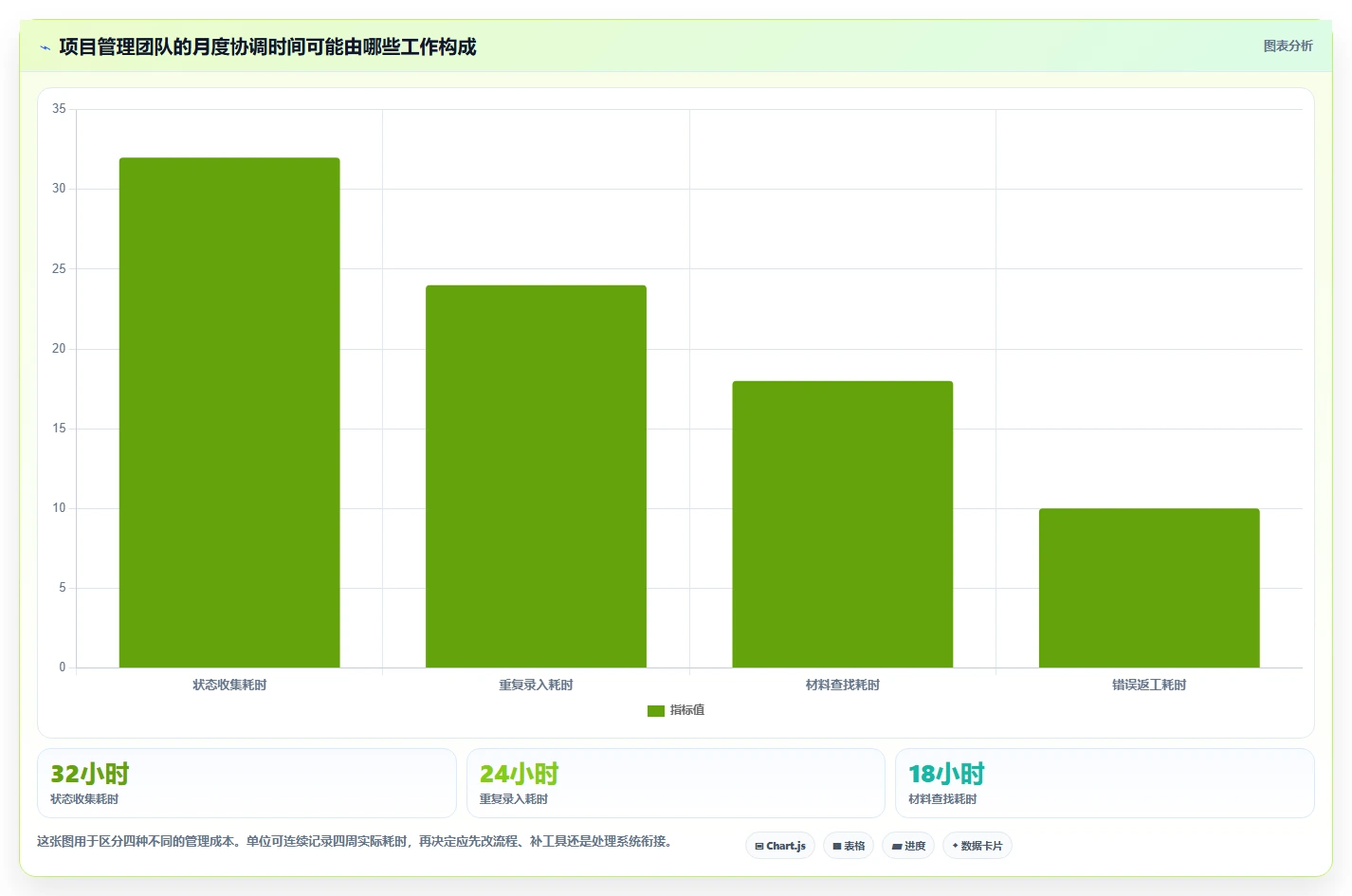
Task: Click the 指标值 legend label
Action: [687, 710]
